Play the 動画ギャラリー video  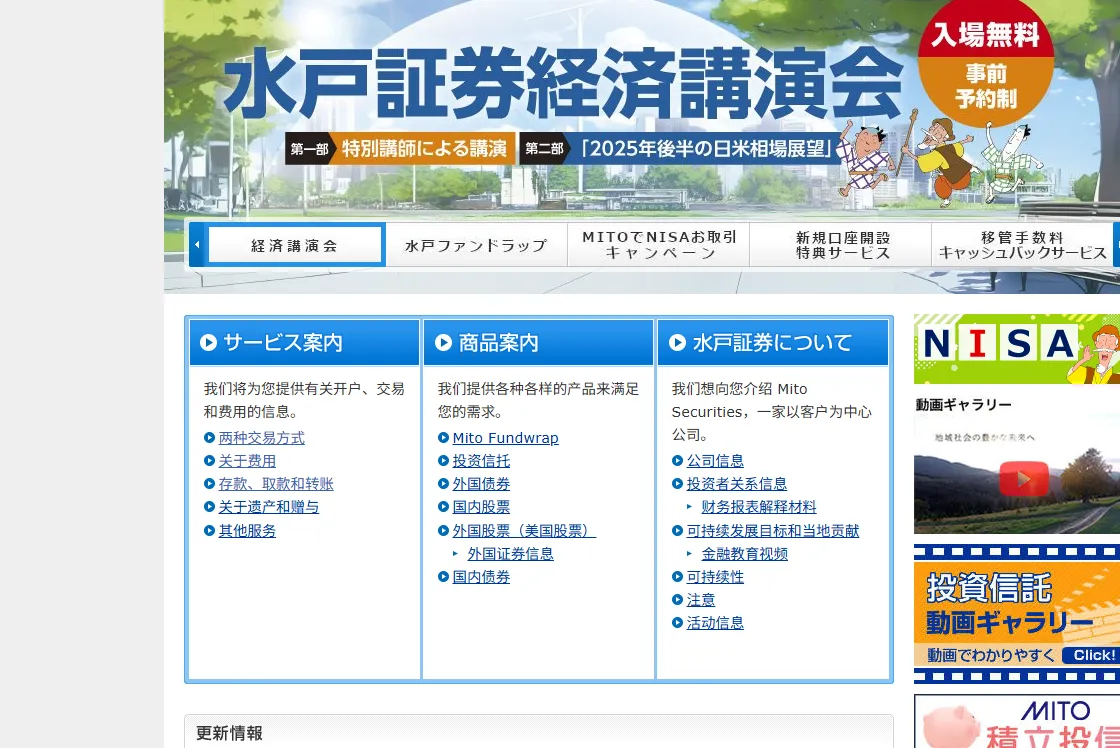1024,479
